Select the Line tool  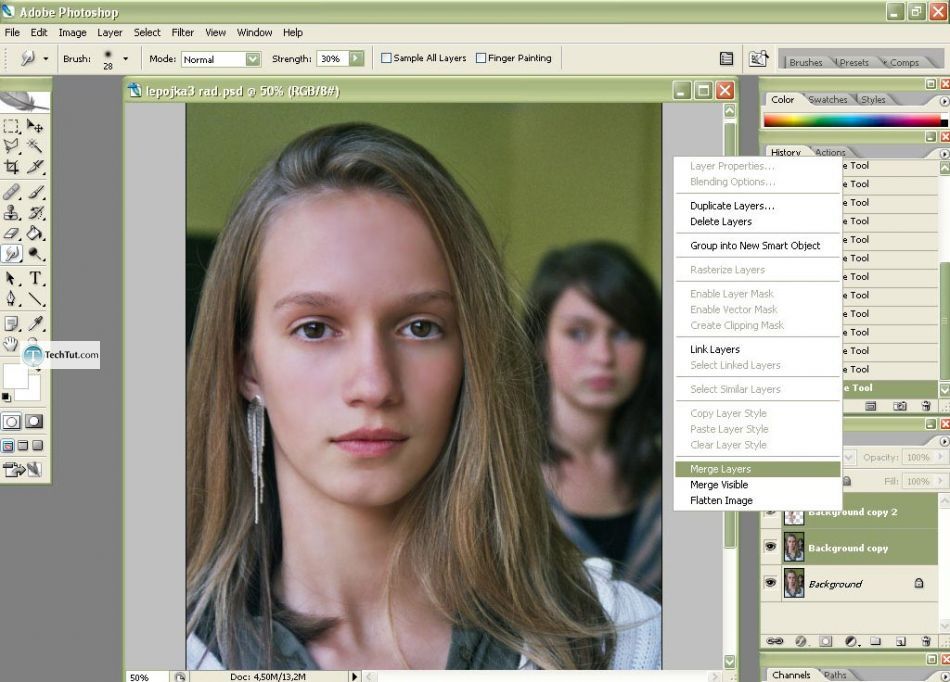click(x=35, y=298)
